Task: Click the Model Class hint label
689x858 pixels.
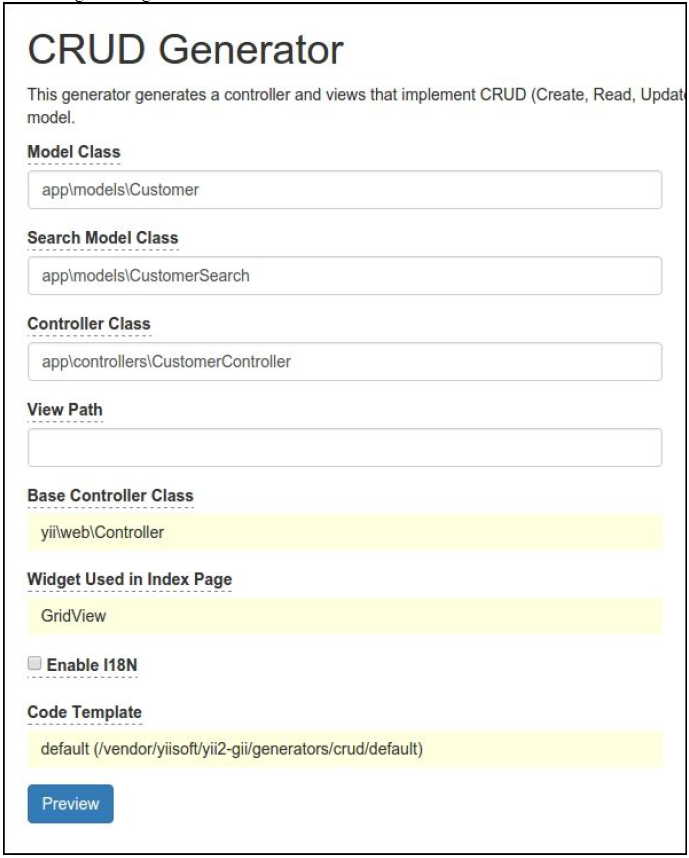Action: (x=73, y=151)
